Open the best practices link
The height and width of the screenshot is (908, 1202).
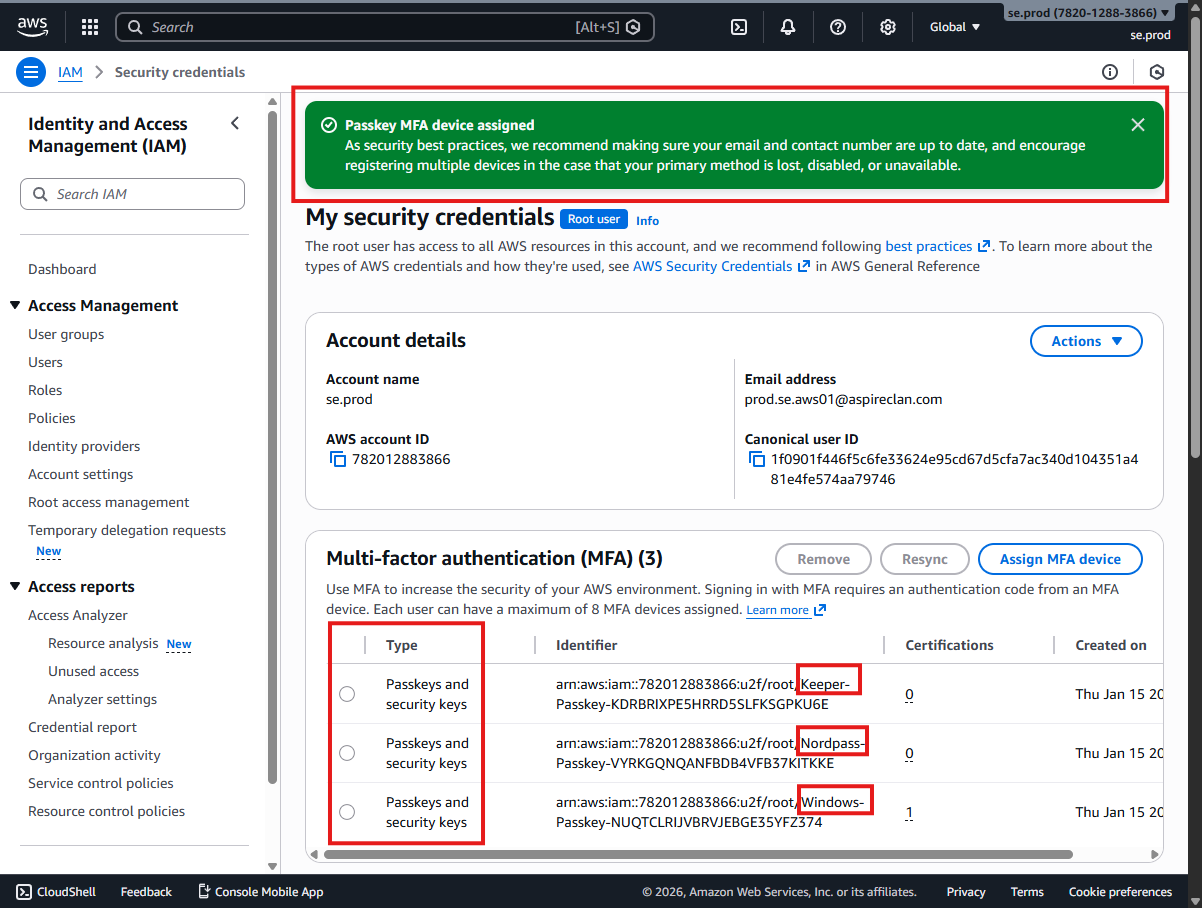[x=937, y=246]
